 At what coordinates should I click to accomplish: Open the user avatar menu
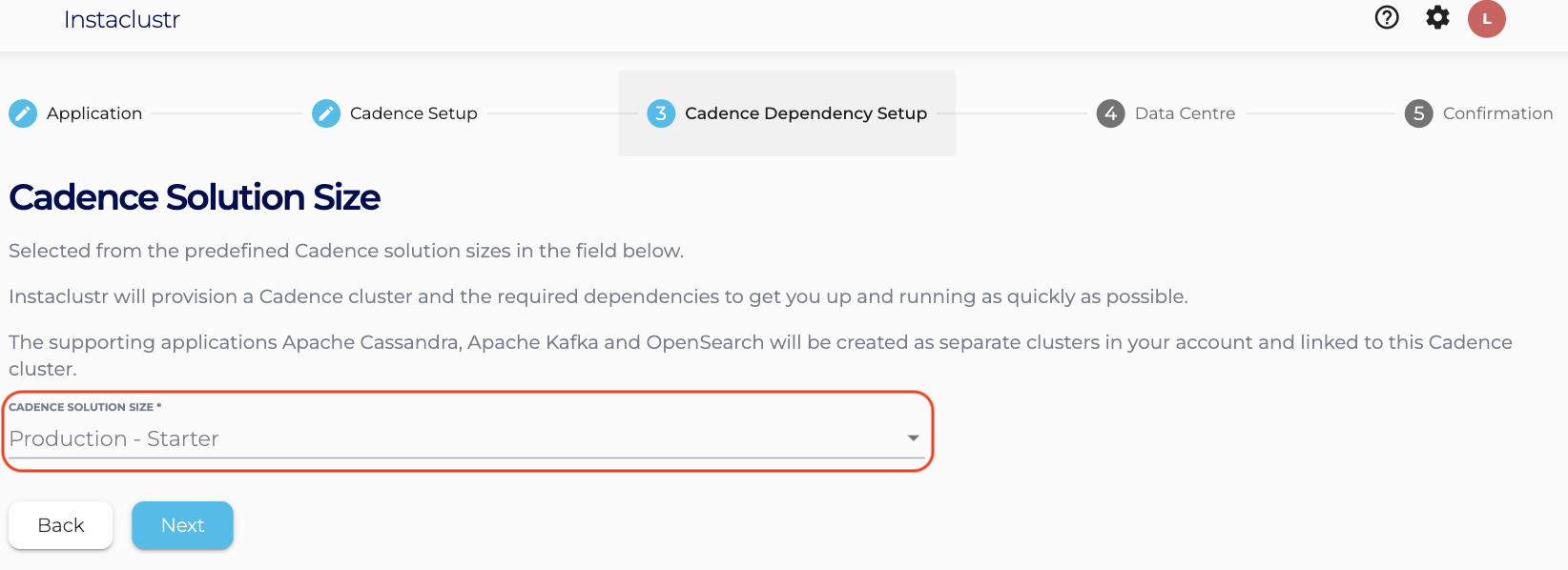pos(1486,19)
